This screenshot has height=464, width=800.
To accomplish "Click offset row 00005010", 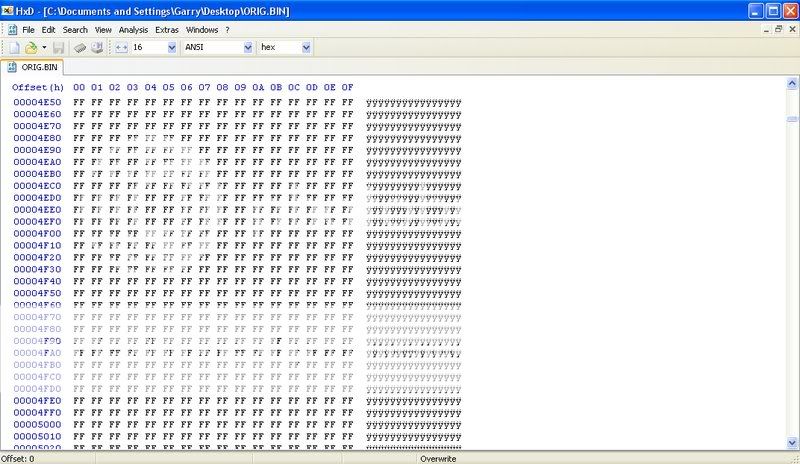I will [x=37, y=436].
